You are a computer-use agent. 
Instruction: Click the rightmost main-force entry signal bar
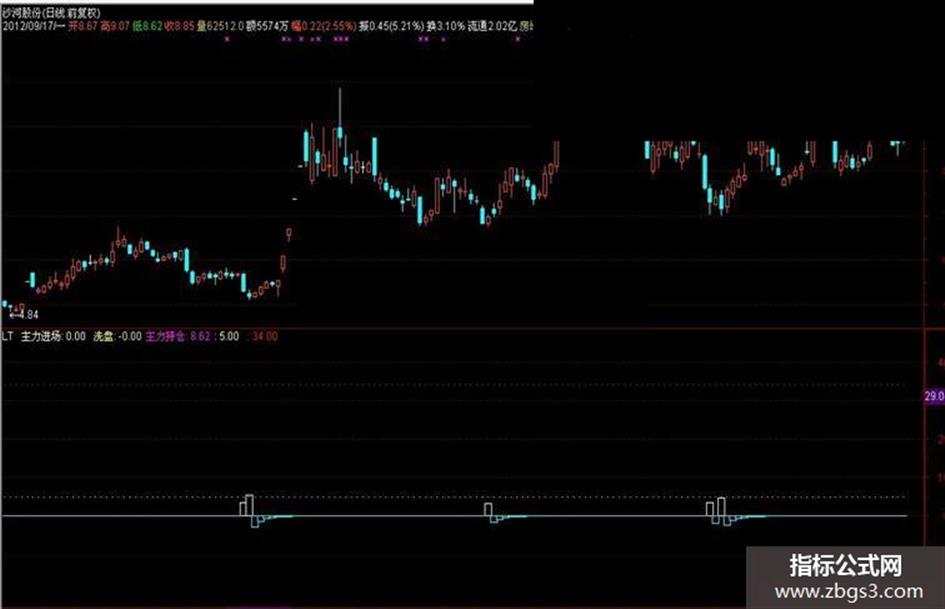(721, 506)
